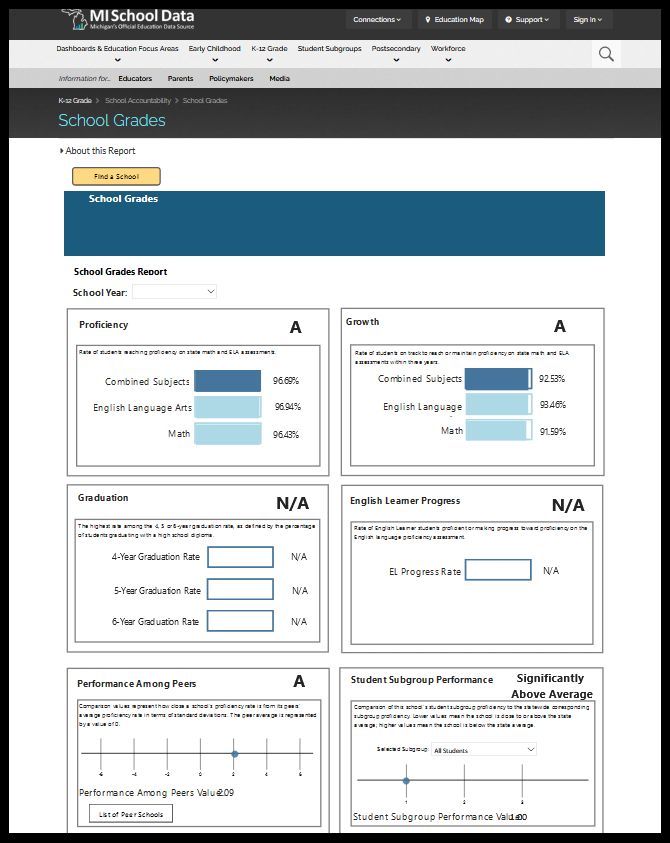Screen dimensions: 670x843
Task: Expand the Postsecondary menu
Action: point(396,53)
